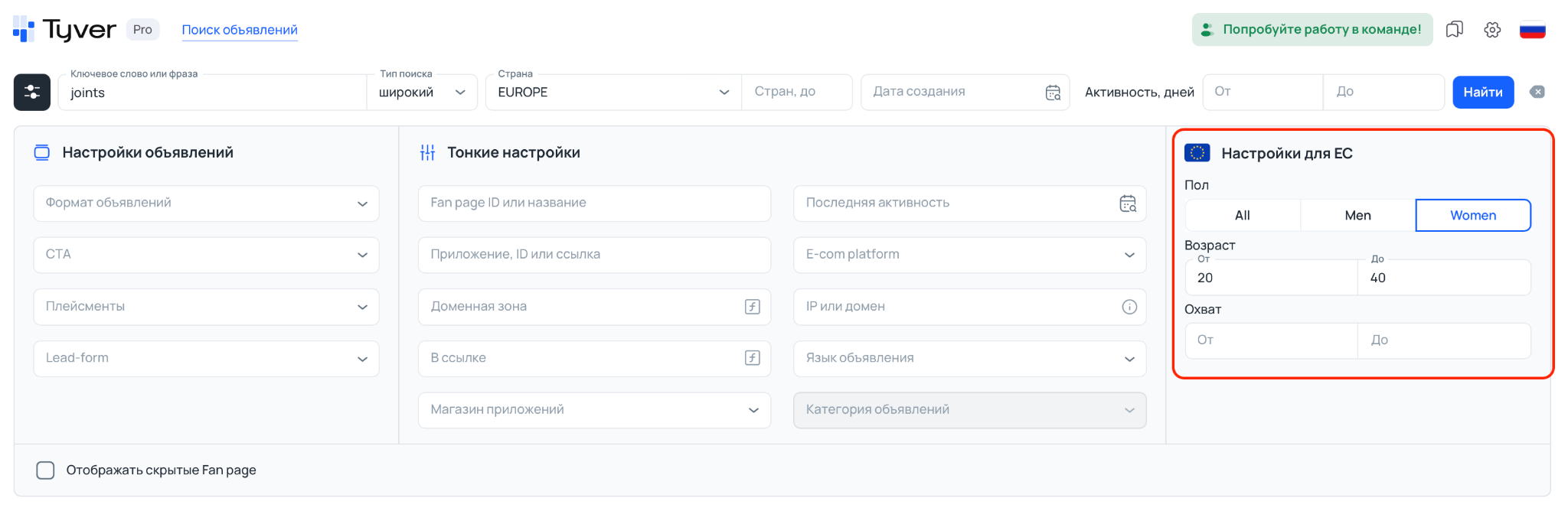Expand Язык объявления dropdown
Screen dimensions: 1568x511
coord(970,358)
